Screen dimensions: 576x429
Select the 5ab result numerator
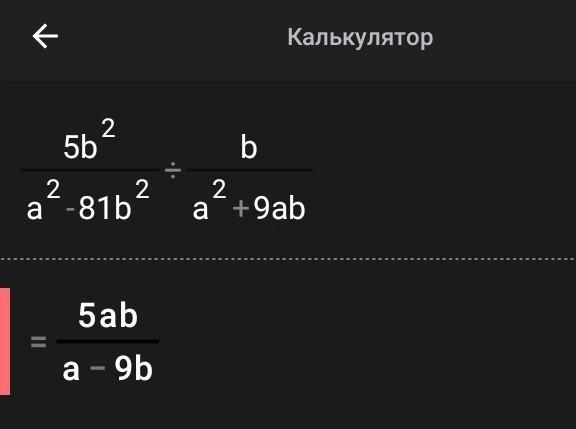coord(108,315)
